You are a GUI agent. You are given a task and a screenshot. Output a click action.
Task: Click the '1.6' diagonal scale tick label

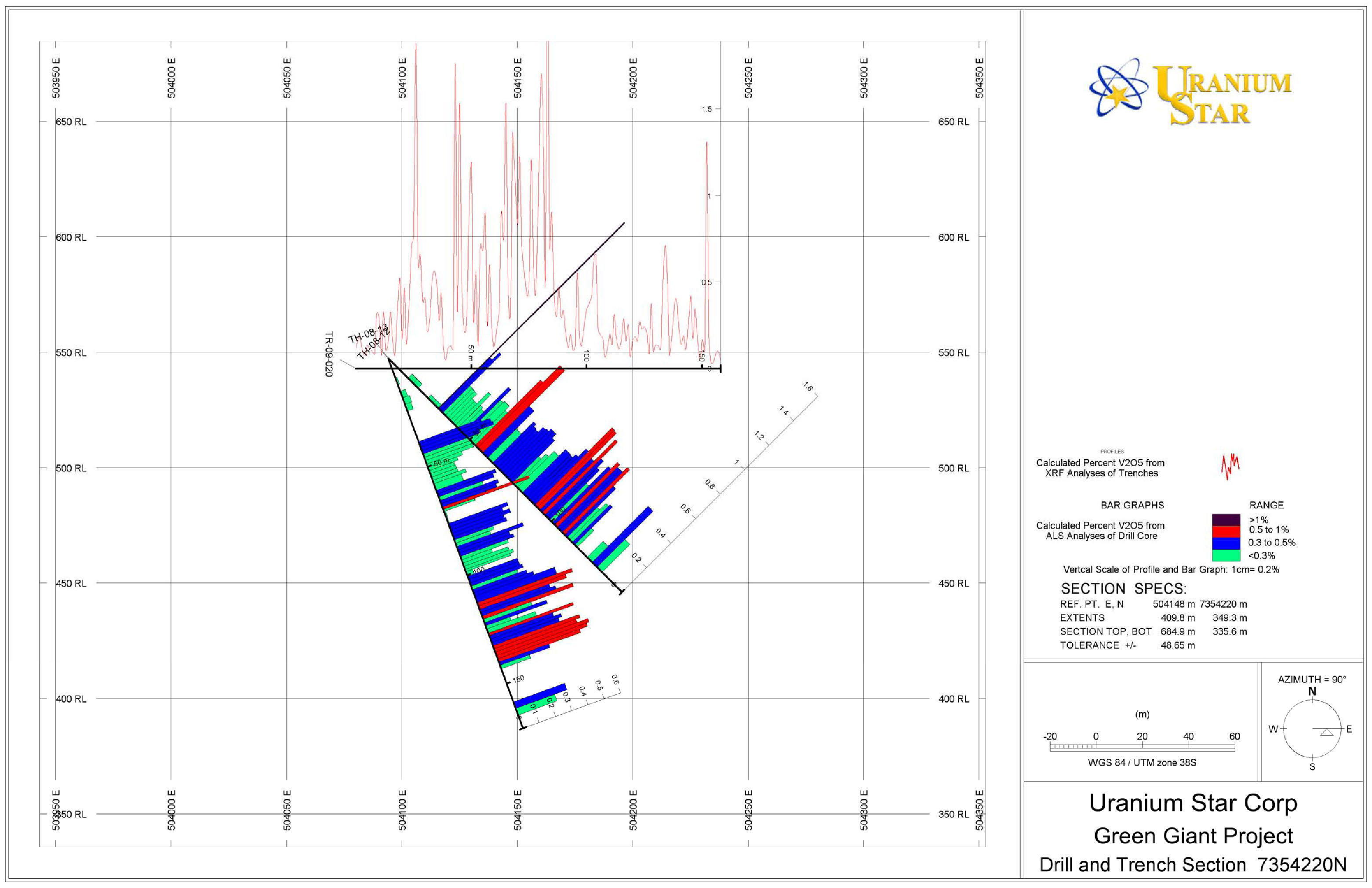click(x=808, y=387)
